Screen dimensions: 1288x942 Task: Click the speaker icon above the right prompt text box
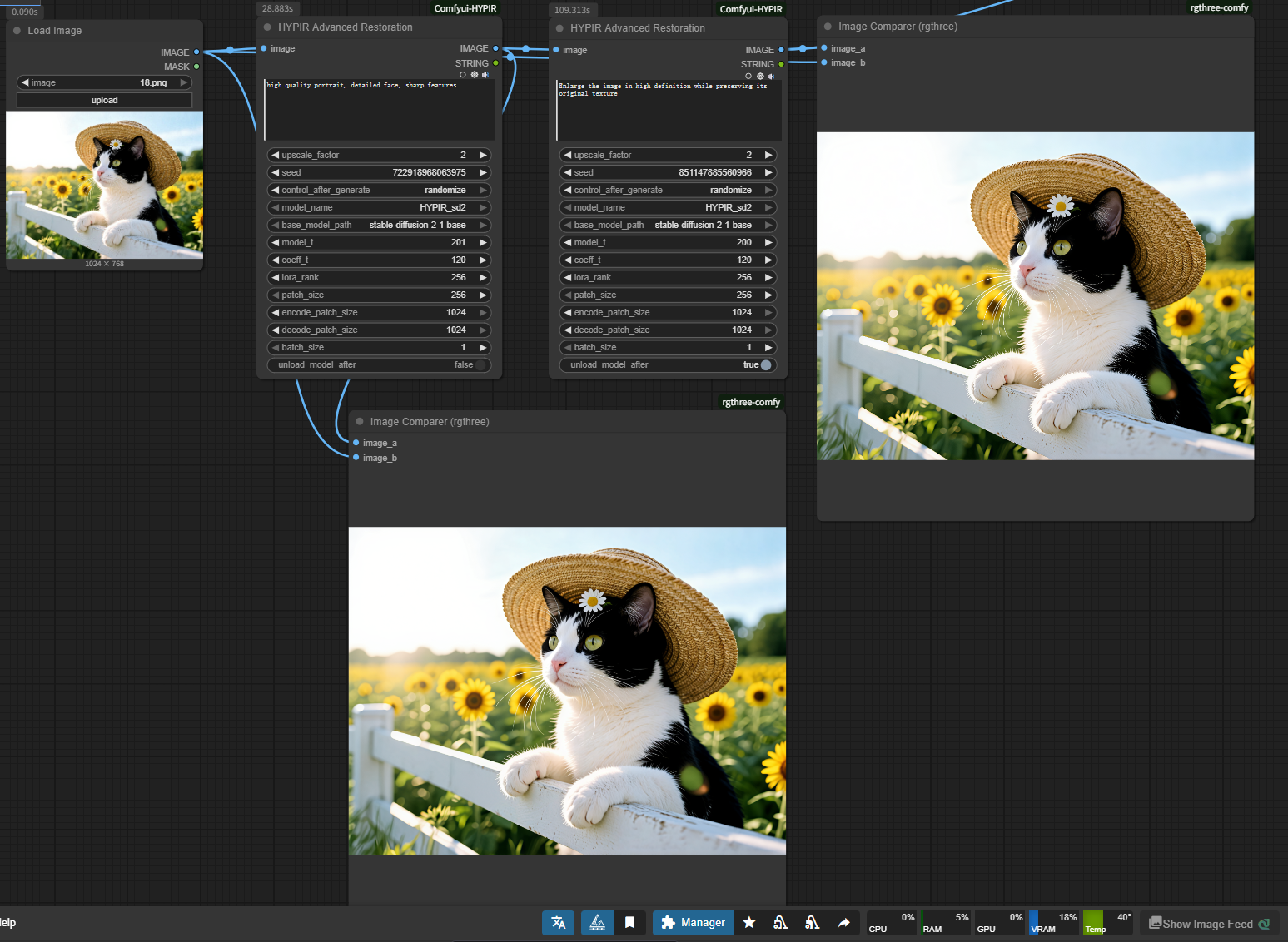[771, 77]
